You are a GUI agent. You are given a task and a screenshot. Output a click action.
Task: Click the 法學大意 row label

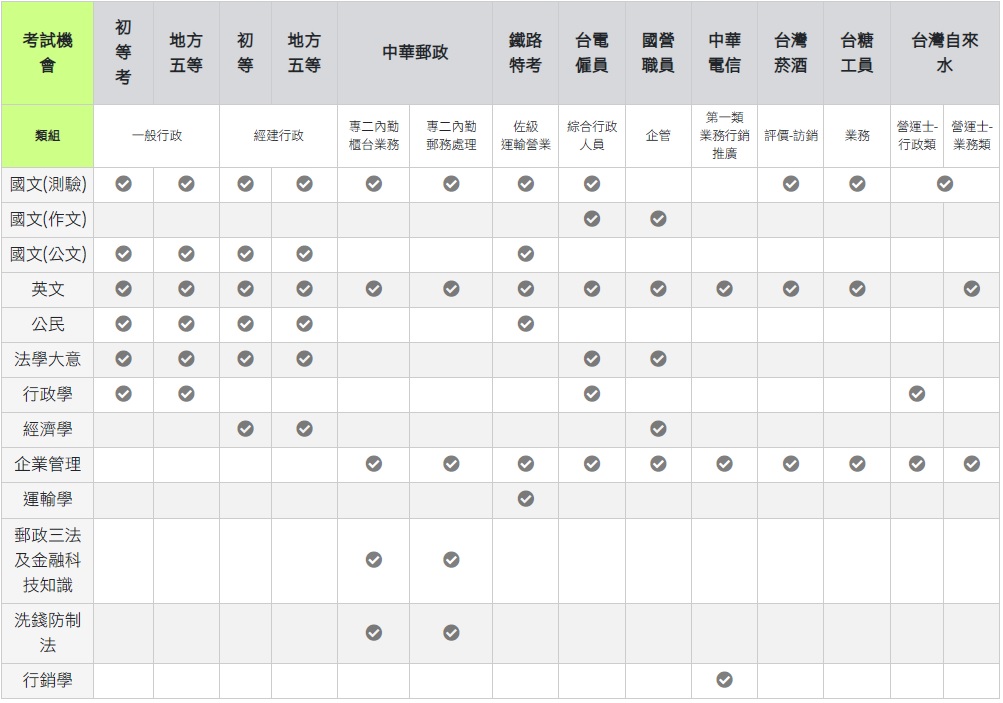pyautogui.click(x=47, y=359)
